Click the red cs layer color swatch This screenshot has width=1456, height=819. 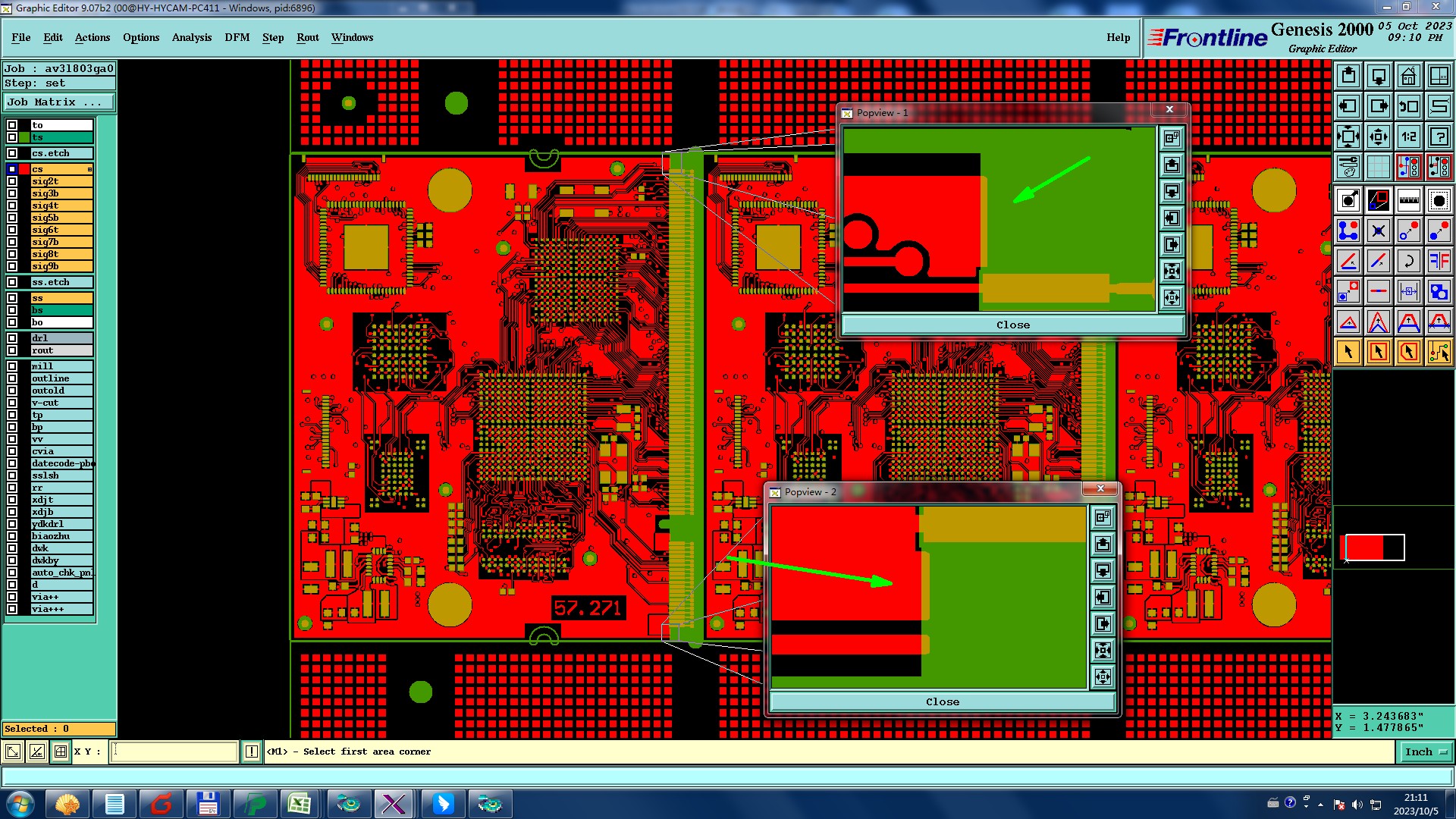tap(24, 169)
